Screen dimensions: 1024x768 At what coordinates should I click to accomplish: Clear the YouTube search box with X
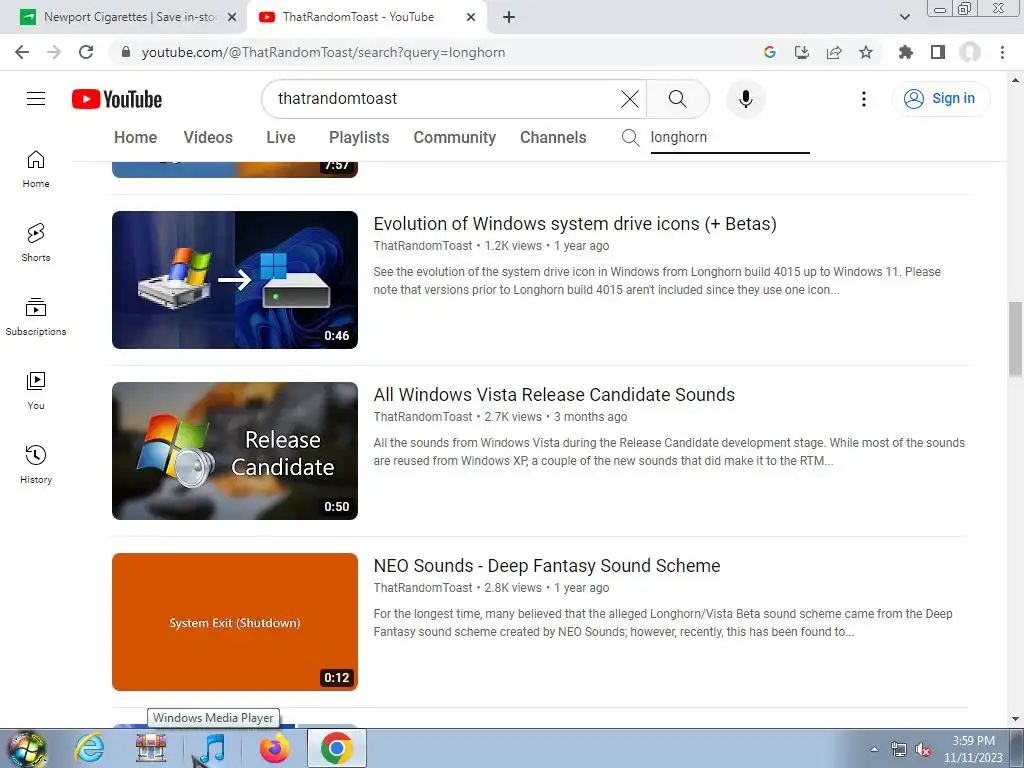click(x=630, y=99)
